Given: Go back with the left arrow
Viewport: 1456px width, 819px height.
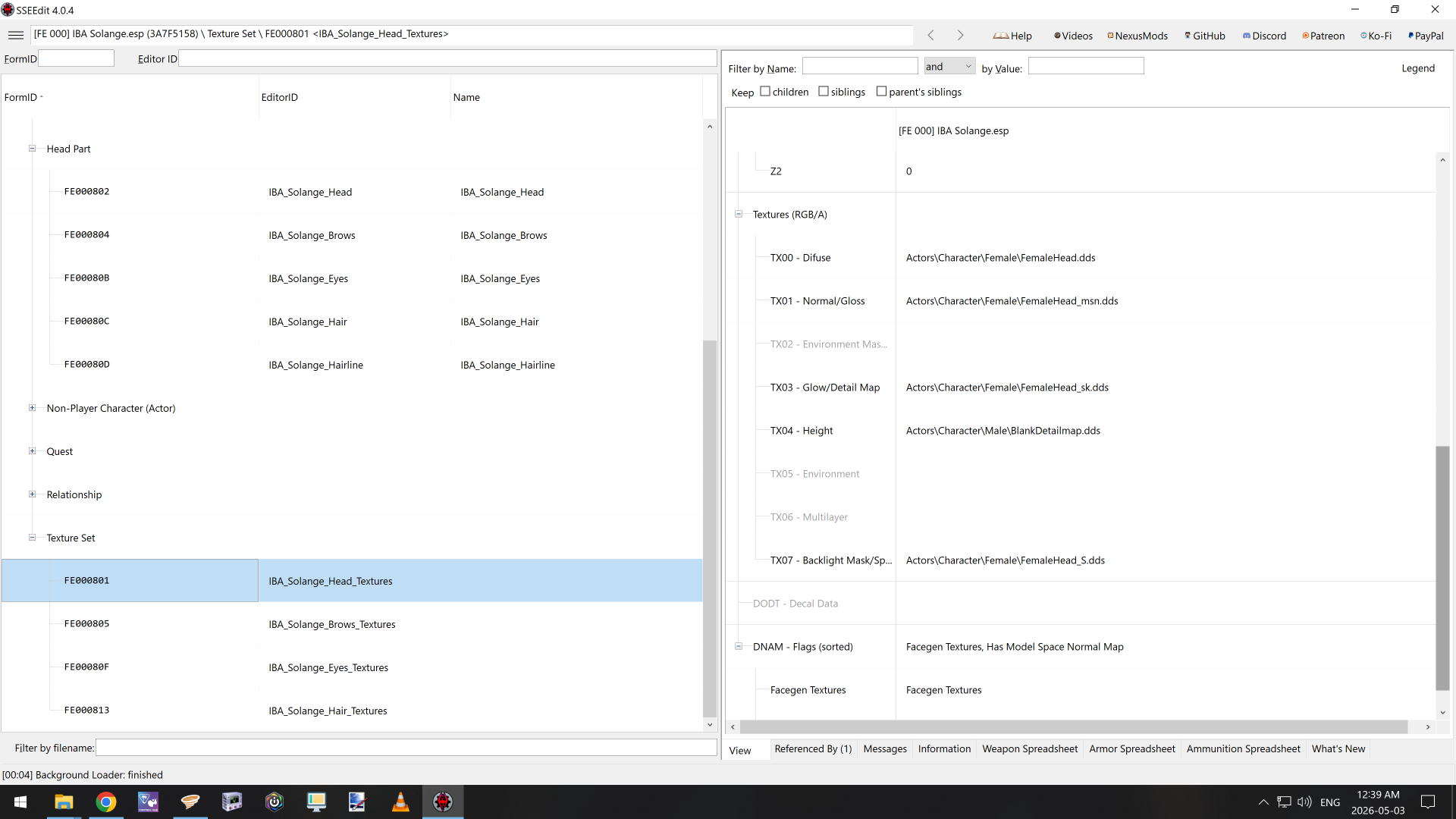Looking at the screenshot, I should [931, 36].
